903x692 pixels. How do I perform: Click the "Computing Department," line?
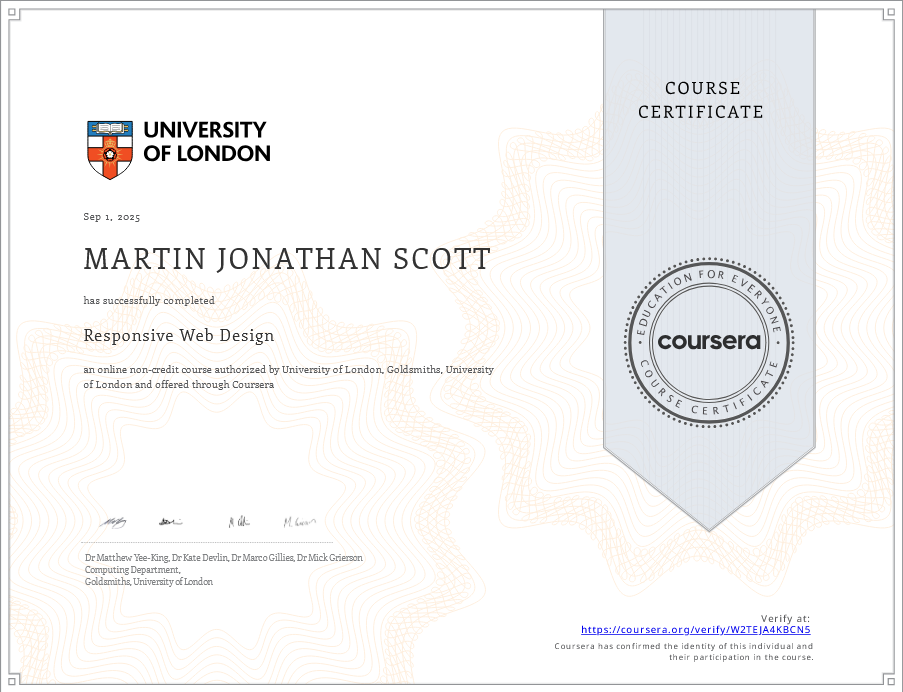[x=132, y=570]
